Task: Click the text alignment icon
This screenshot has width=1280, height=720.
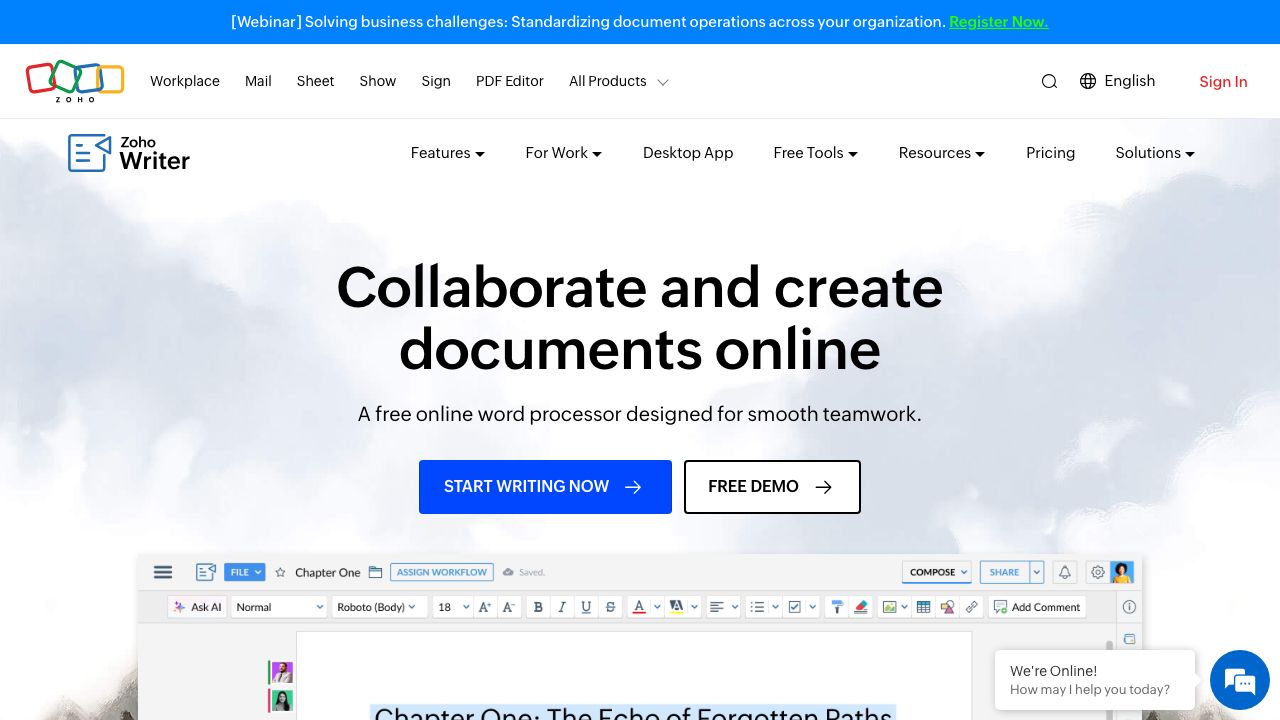Action: tap(716, 607)
